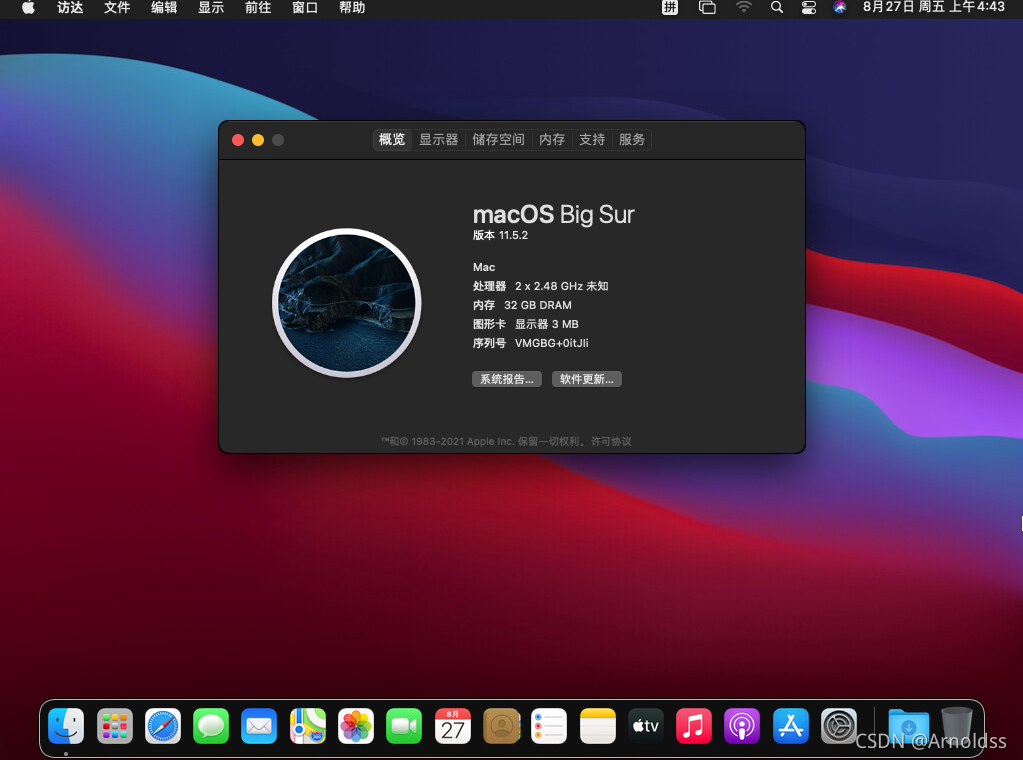Select the 概览 tab
Image resolution: width=1023 pixels, height=760 pixels.
coord(392,140)
